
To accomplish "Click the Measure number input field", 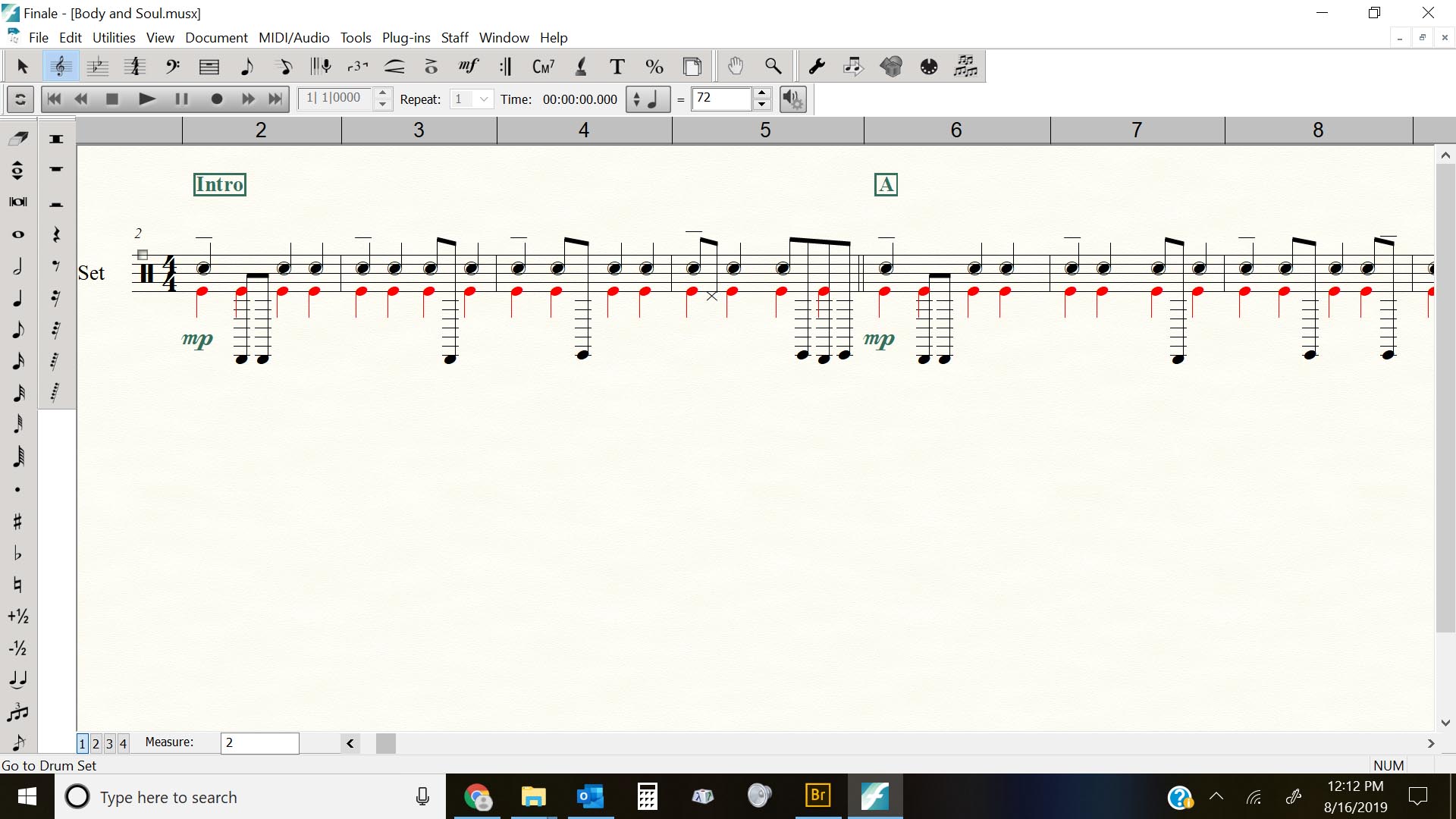I will coord(259,742).
